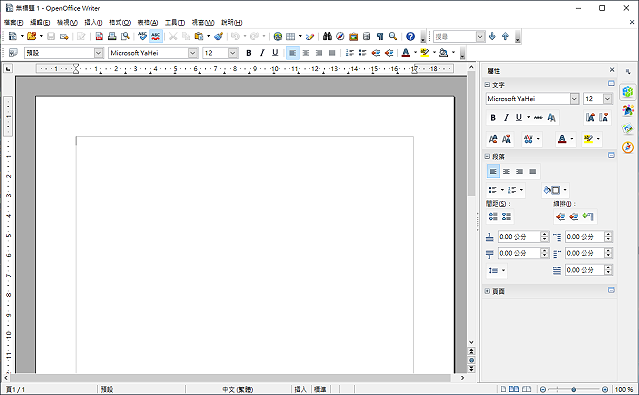The width and height of the screenshot is (639, 395).
Task: Click sidebar Strikethrough button
Action: [x=538, y=117]
